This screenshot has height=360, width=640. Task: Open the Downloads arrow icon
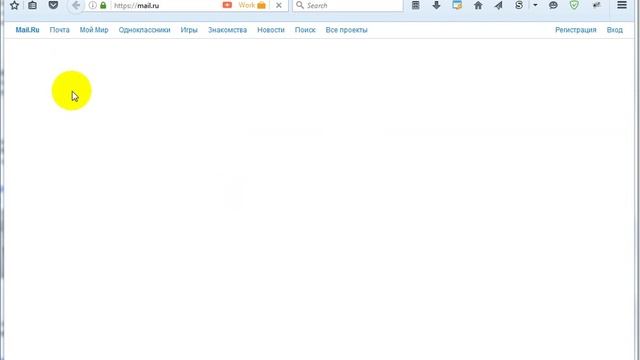tap(436, 5)
